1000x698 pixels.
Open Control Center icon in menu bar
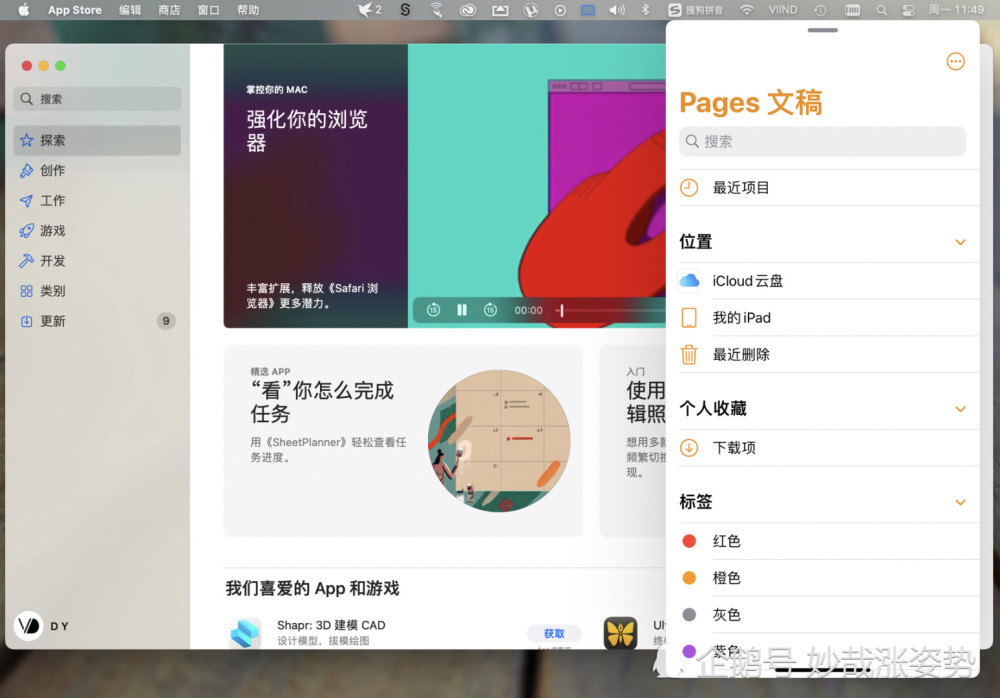pos(908,10)
